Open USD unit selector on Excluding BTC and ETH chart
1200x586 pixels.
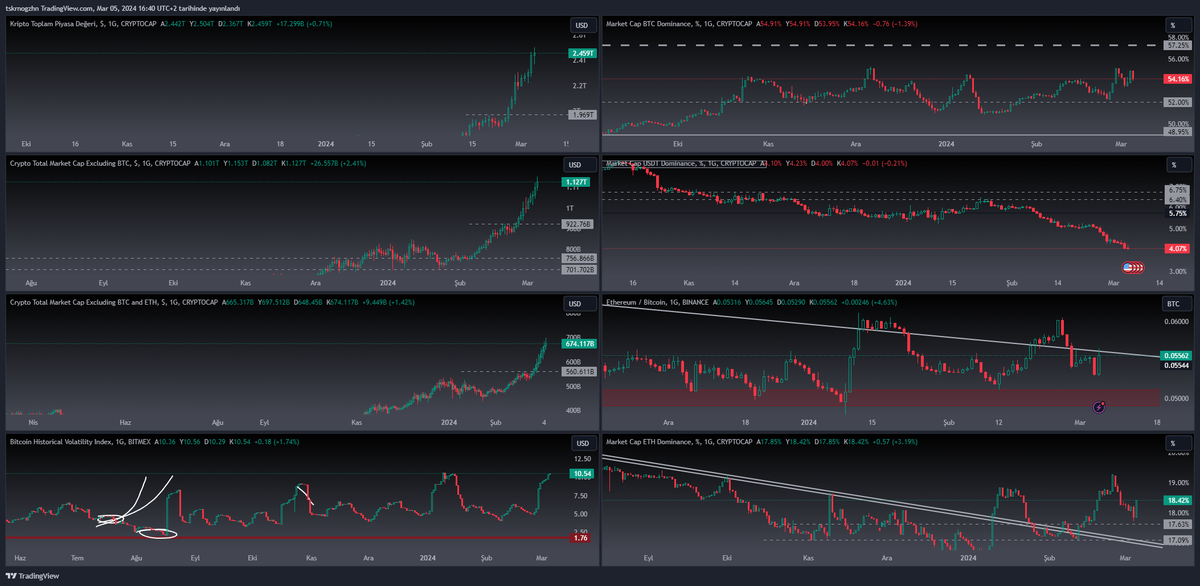tap(580, 303)
